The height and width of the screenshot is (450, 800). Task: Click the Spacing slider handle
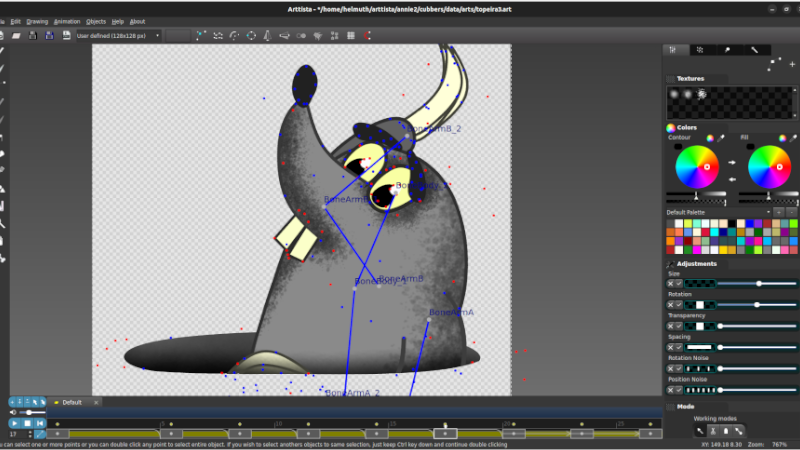tap(720, 347)
